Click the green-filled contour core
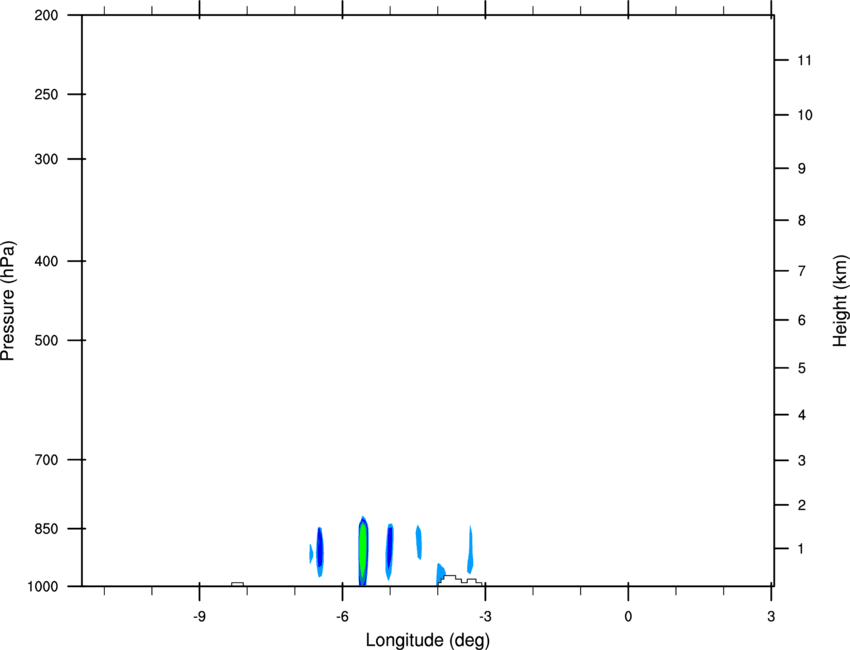 (x=363, y=549)
